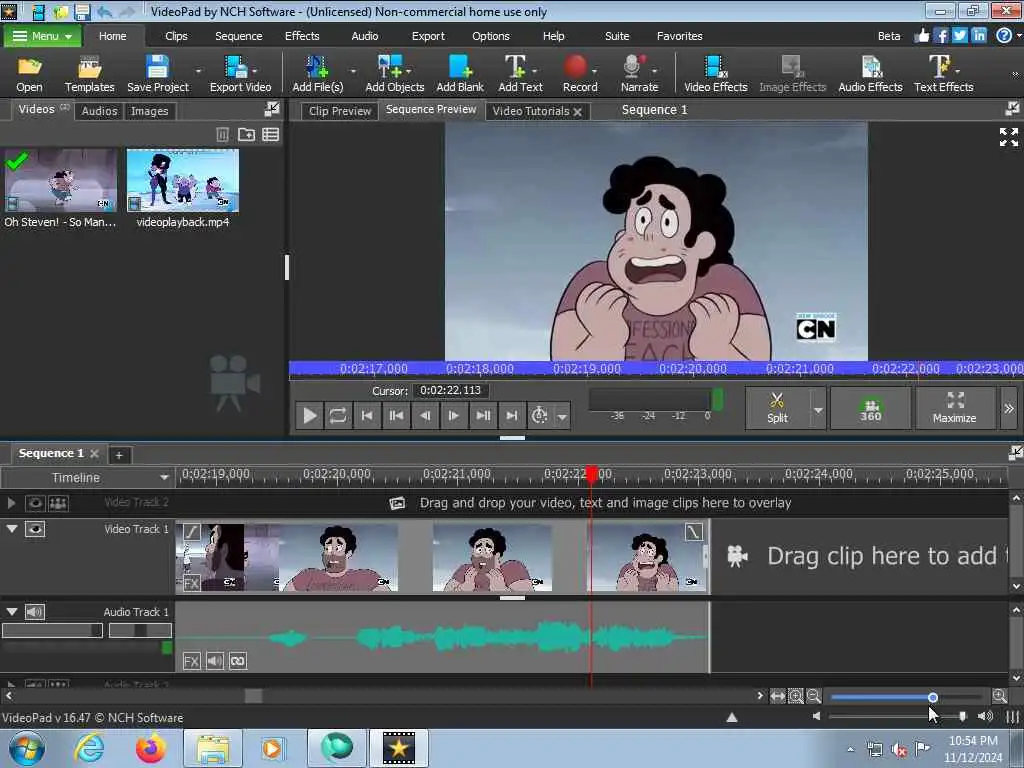Zoom timeline to fit with the arrows icon
This screenshot has width=1024, height=768.
[x=777, y=696]
